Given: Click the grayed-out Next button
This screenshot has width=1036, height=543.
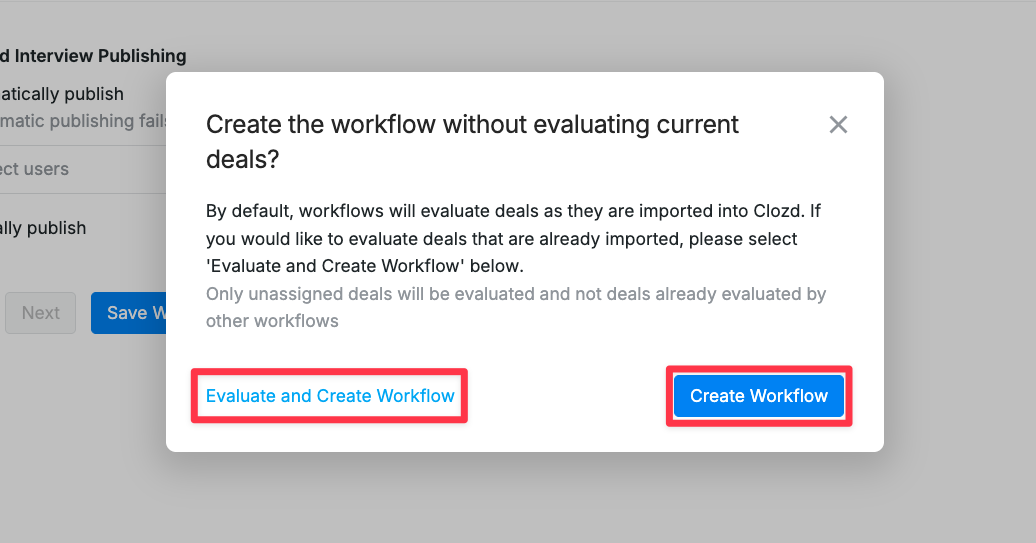Looking at the screenshot, I should 40,313.
